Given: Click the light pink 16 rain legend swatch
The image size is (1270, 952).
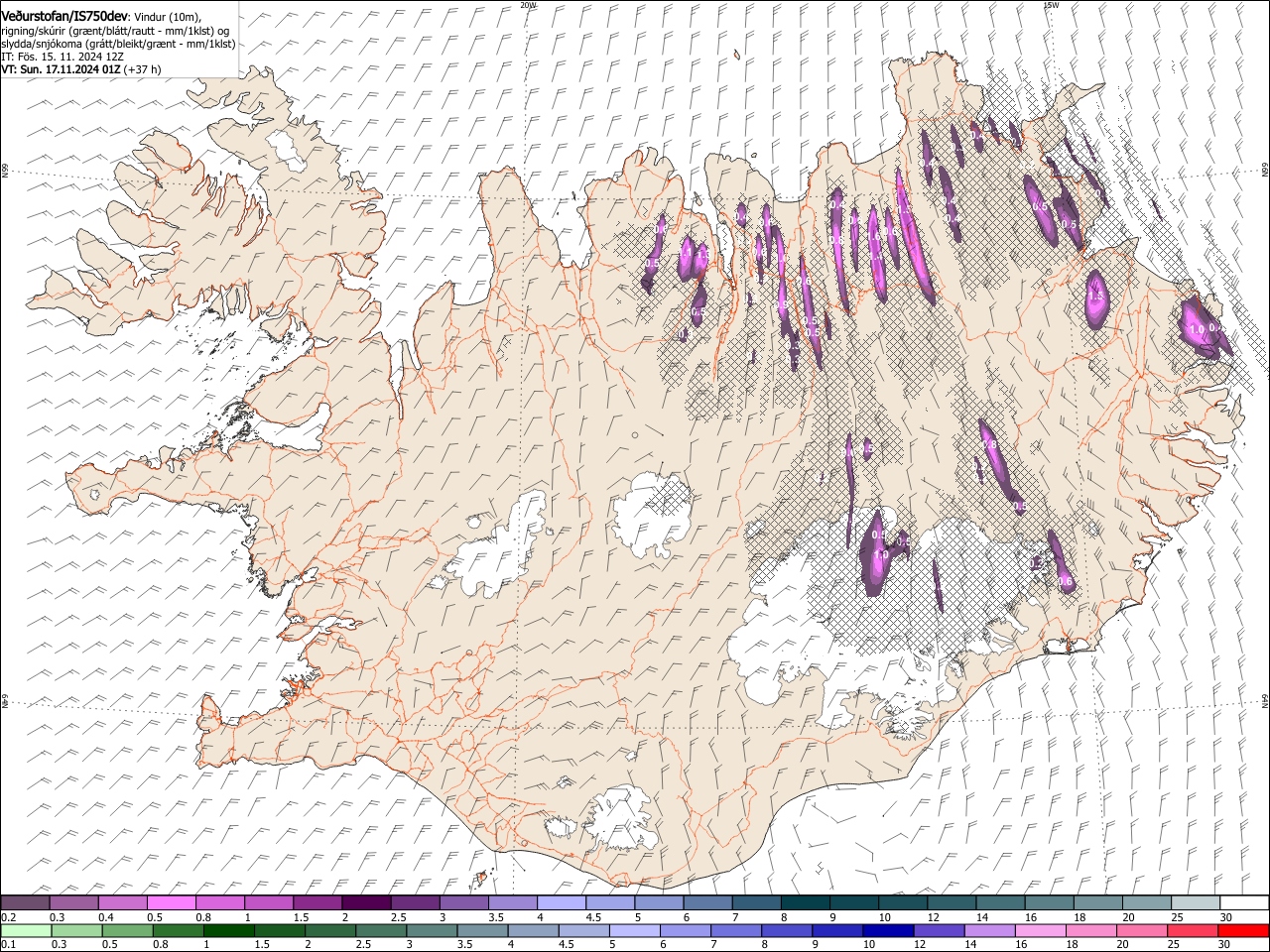Looking at the screenshot, I should pos(1039,930).
